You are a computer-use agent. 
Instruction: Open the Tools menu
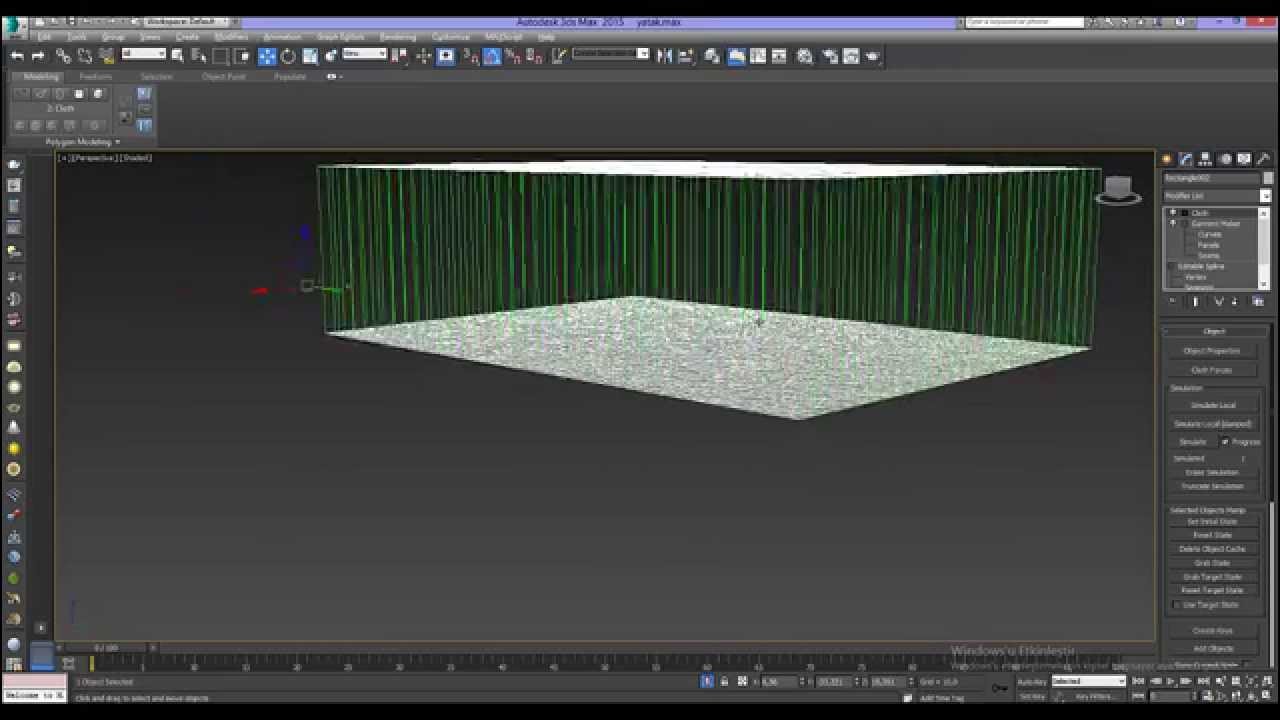point(77,37)
